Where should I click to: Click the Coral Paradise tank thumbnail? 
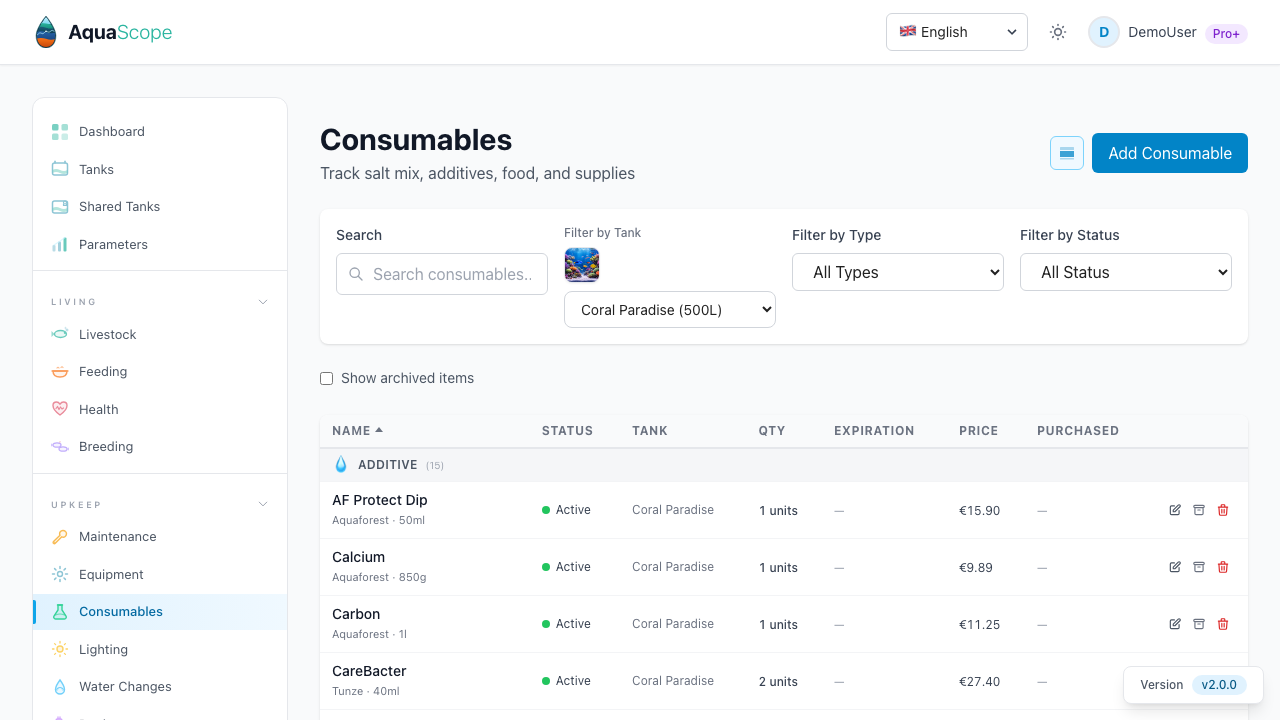(x=582, y=265)
